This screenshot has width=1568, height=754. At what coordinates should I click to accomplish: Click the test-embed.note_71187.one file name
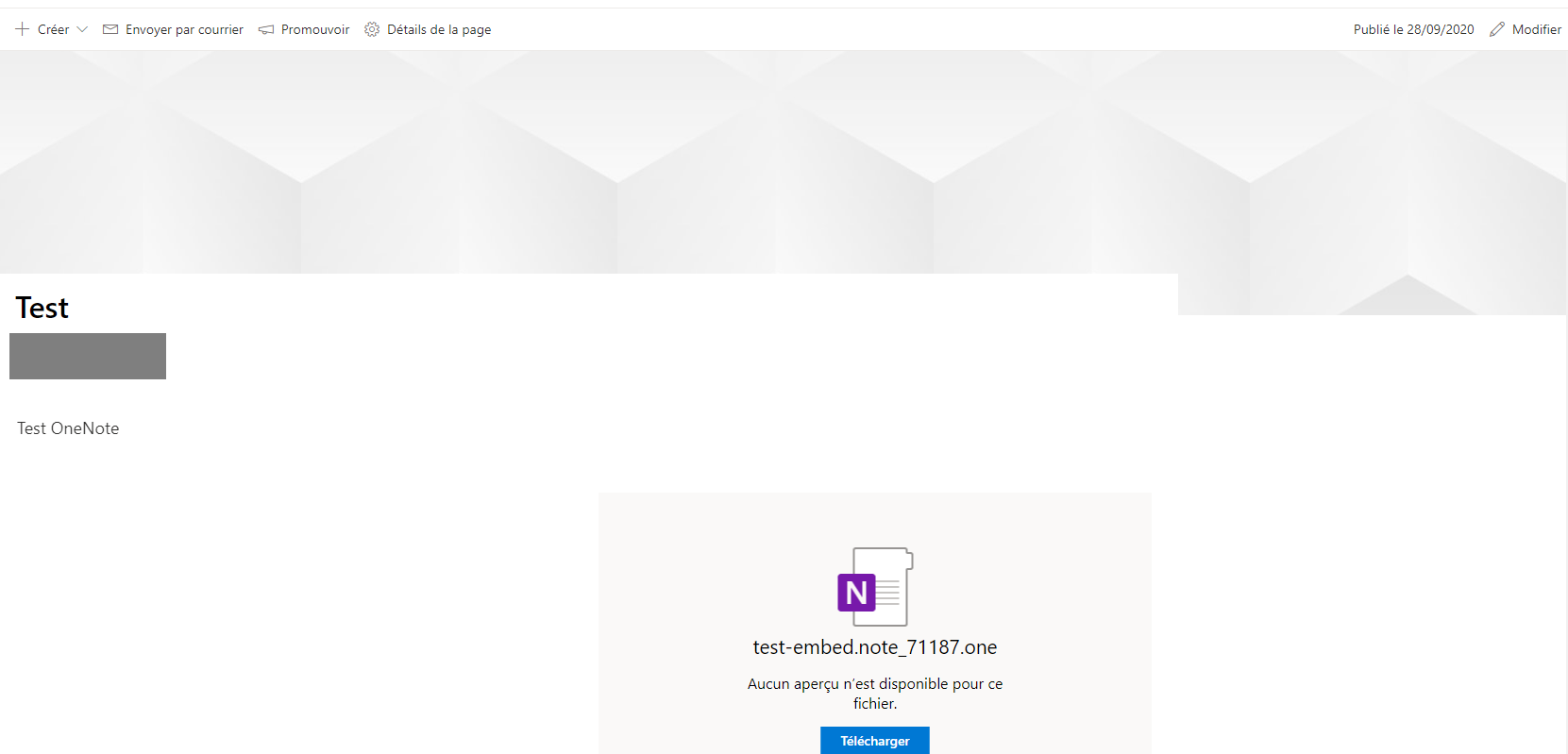(875, 647)
